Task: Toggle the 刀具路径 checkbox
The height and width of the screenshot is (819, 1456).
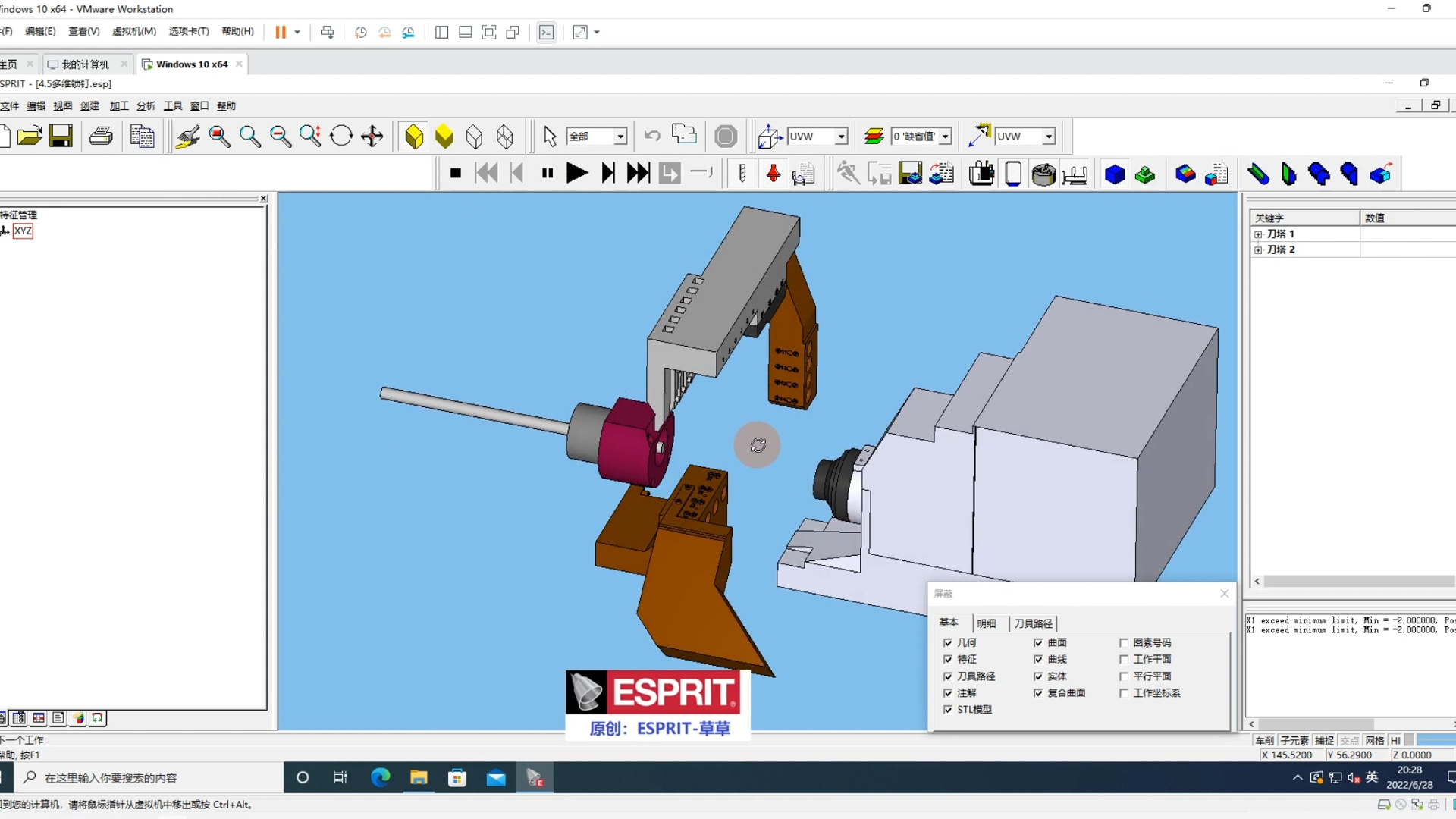Action: point(948,676)
